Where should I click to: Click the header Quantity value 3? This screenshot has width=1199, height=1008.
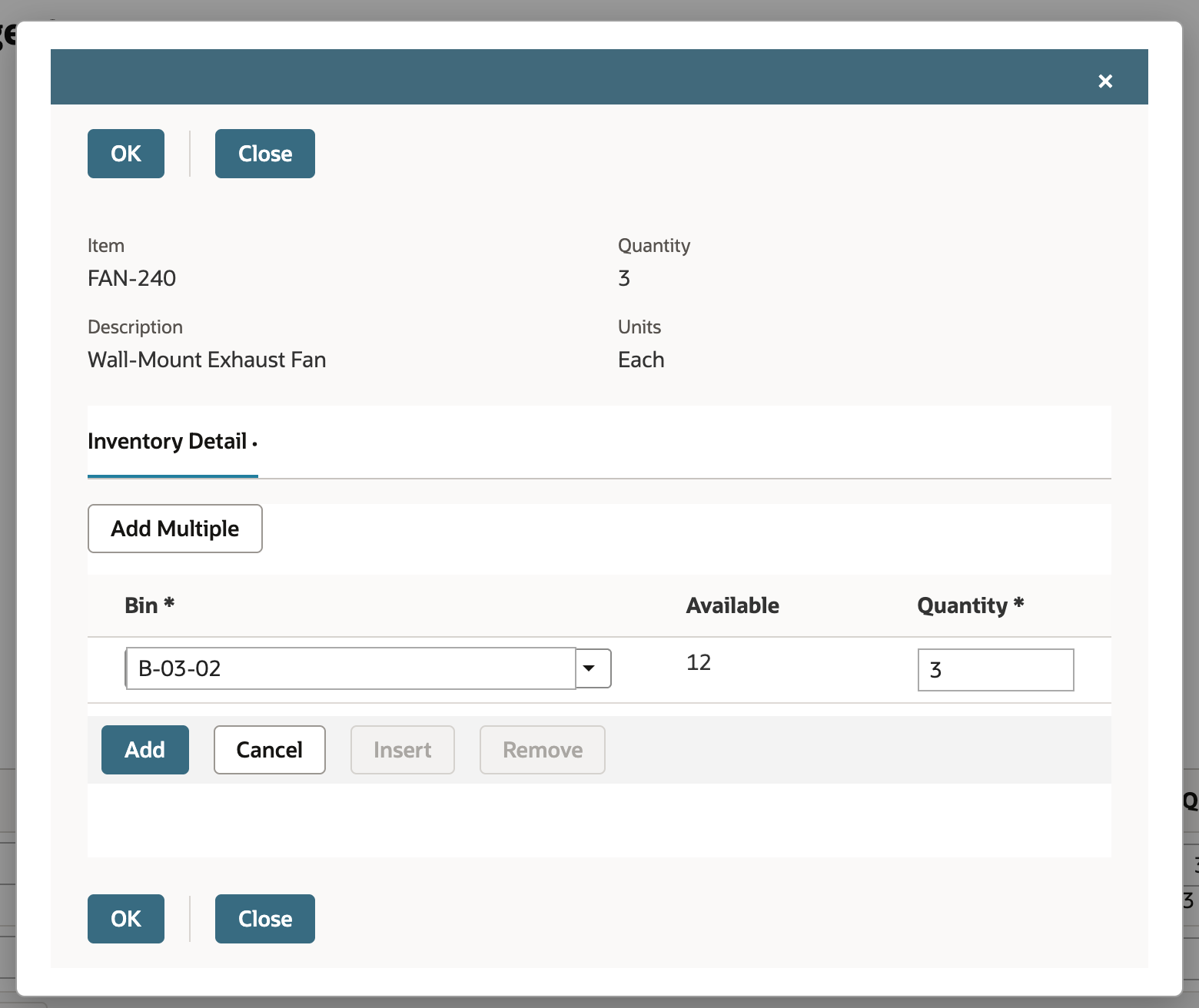[x=624, y=278]
